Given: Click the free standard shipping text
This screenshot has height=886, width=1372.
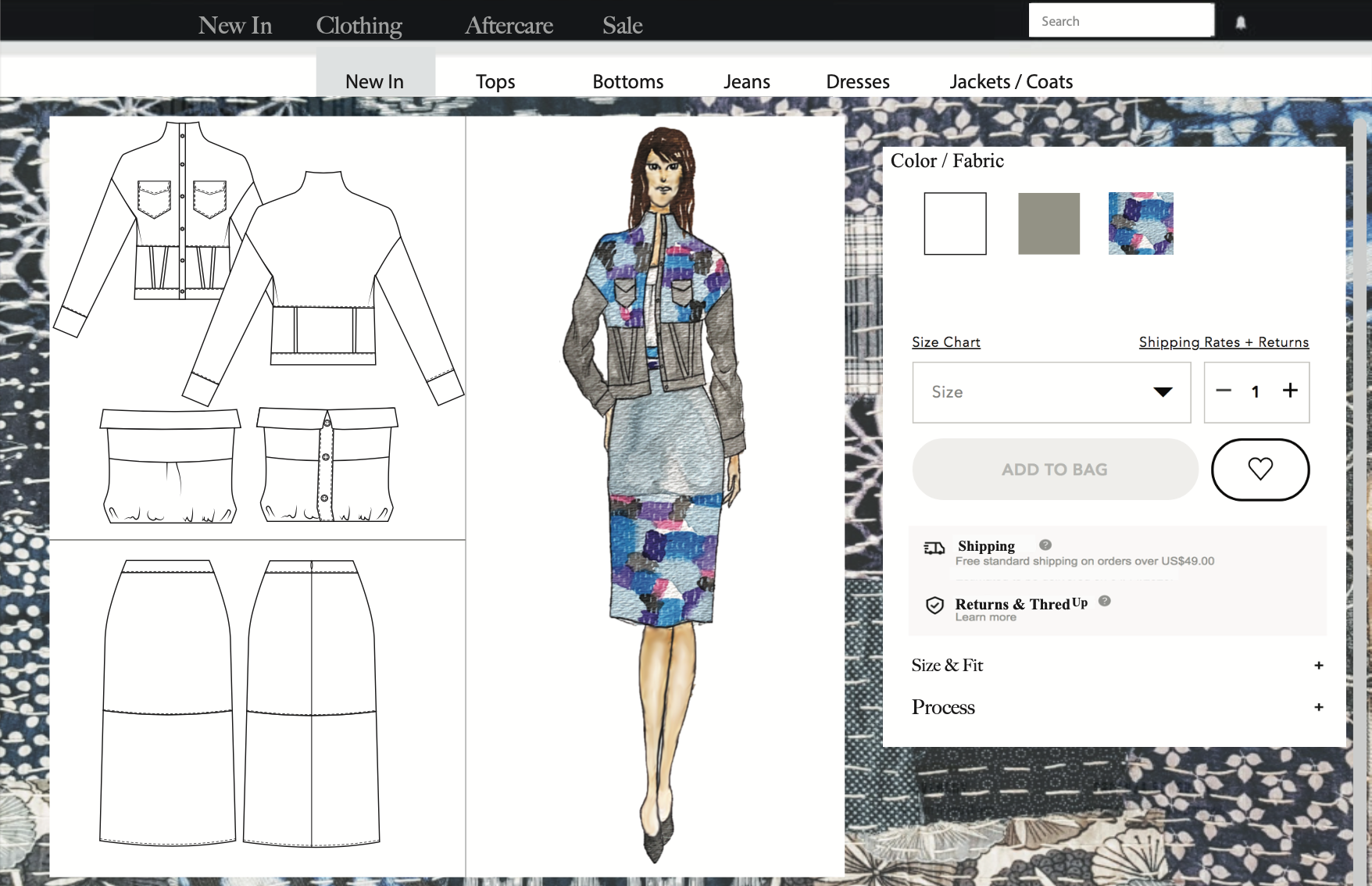Looking at the screenshot, I should [x=1084, y=561].
